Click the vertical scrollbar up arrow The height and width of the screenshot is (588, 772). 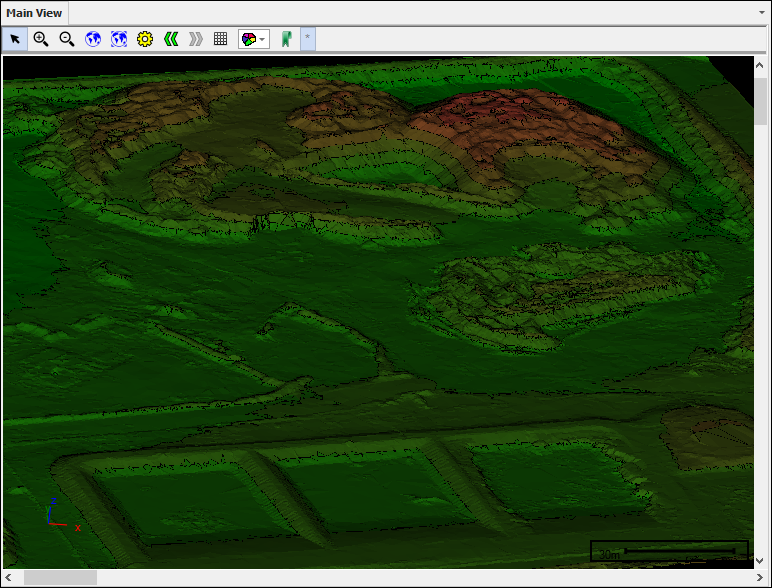[761, 64]
